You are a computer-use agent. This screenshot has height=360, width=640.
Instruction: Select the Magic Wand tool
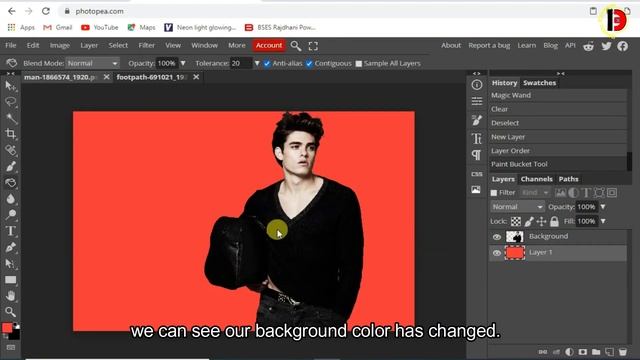[x=11, y=118]
